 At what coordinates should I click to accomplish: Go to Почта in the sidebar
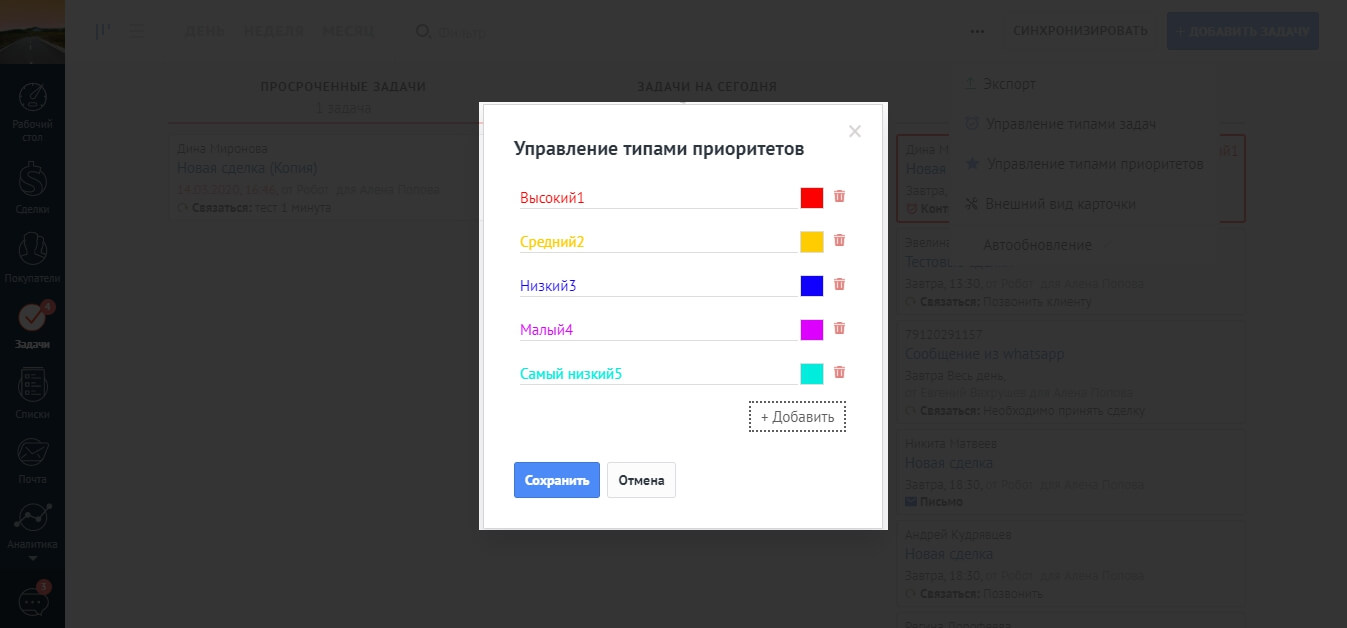coord(33,460)
